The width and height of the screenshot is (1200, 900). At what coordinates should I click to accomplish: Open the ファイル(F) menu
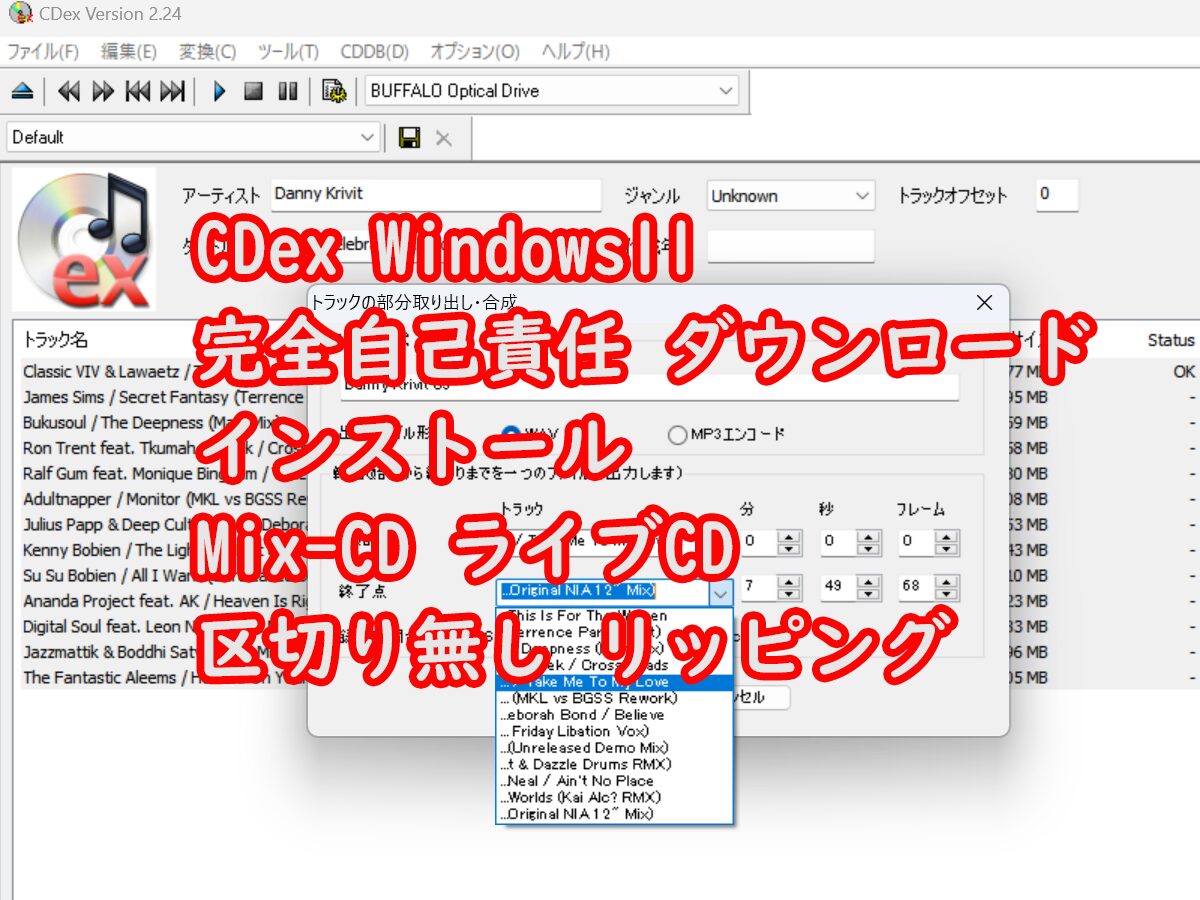[x=43, y=52]
